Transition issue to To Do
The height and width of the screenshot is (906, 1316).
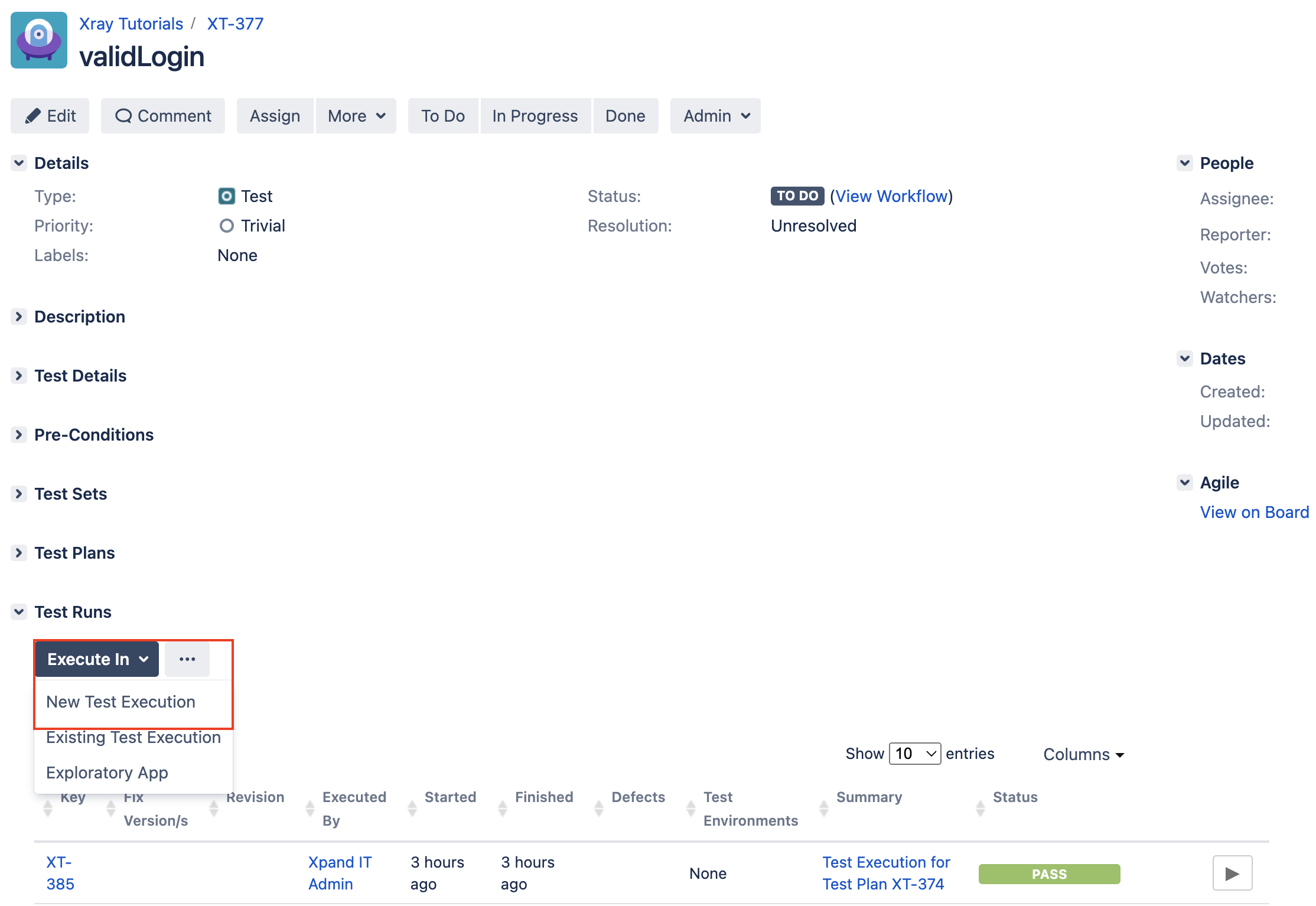[x=443, y=116]
